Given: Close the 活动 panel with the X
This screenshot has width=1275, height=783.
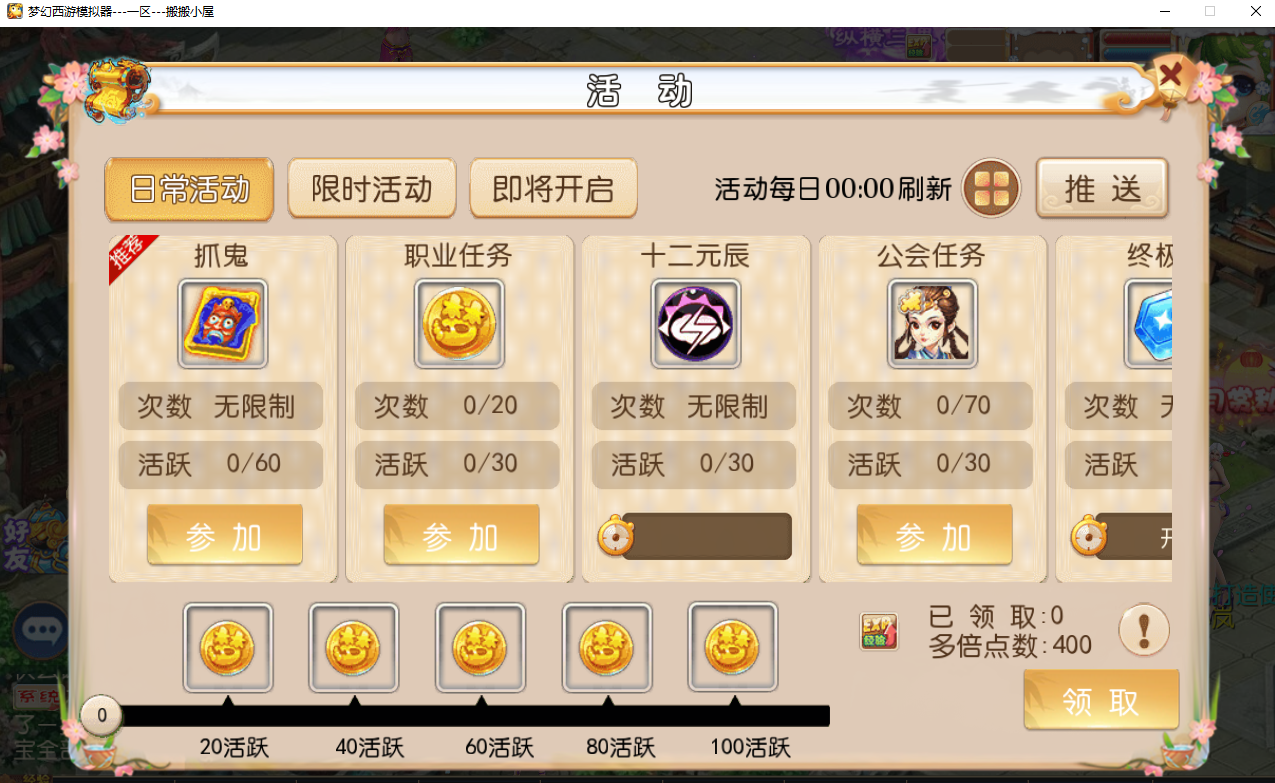Looking at the screenshot, I should tap(1171, 76).
